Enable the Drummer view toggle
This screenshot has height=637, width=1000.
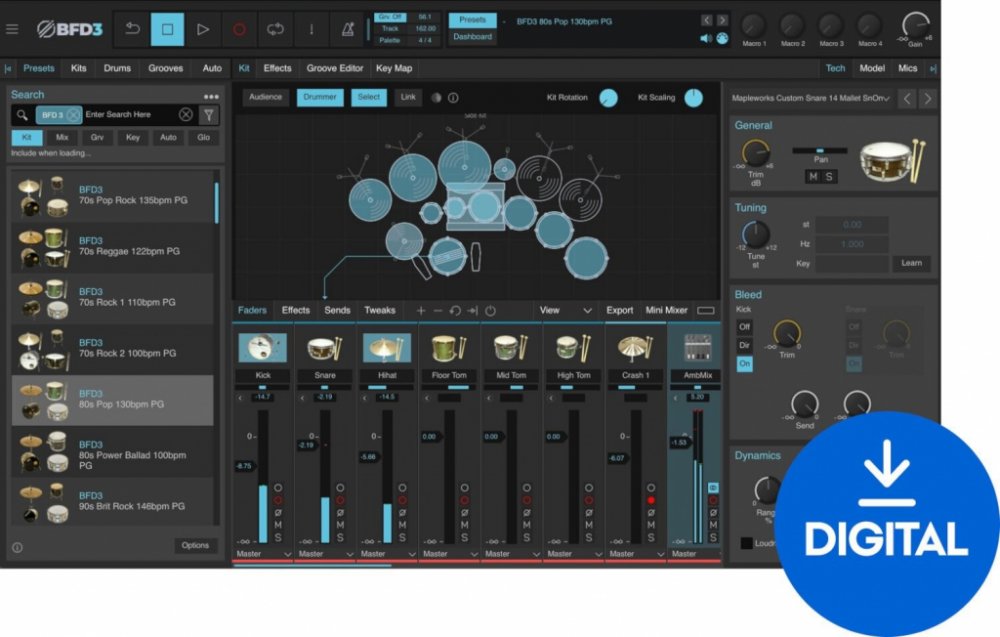(320, 97)
